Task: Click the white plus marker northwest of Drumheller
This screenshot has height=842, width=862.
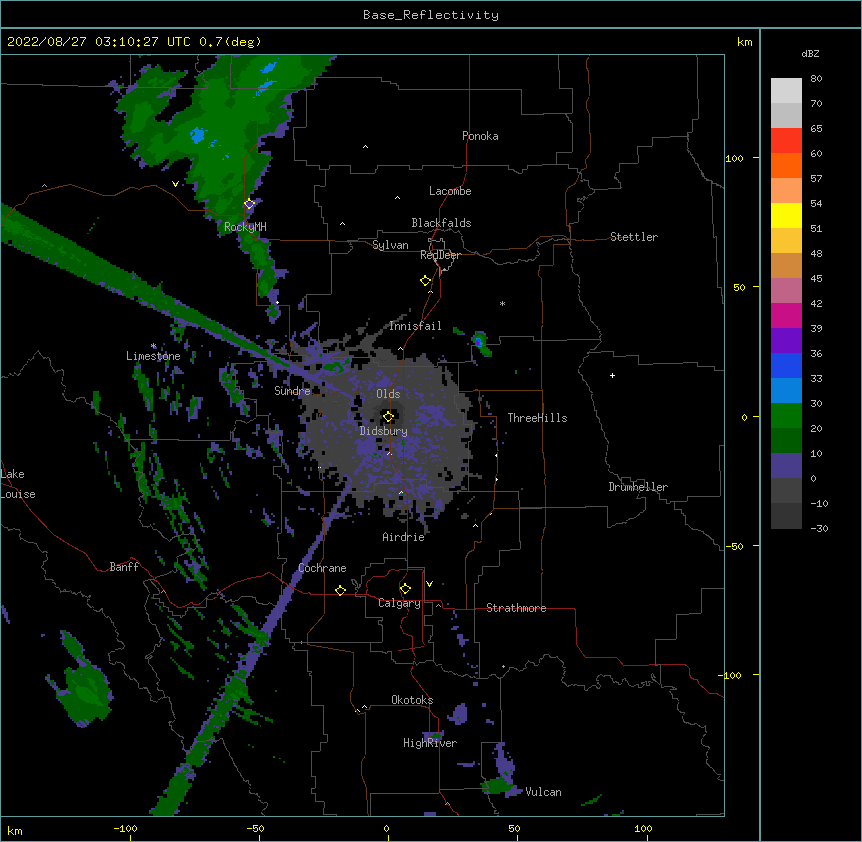Action: tap(612, 375)
